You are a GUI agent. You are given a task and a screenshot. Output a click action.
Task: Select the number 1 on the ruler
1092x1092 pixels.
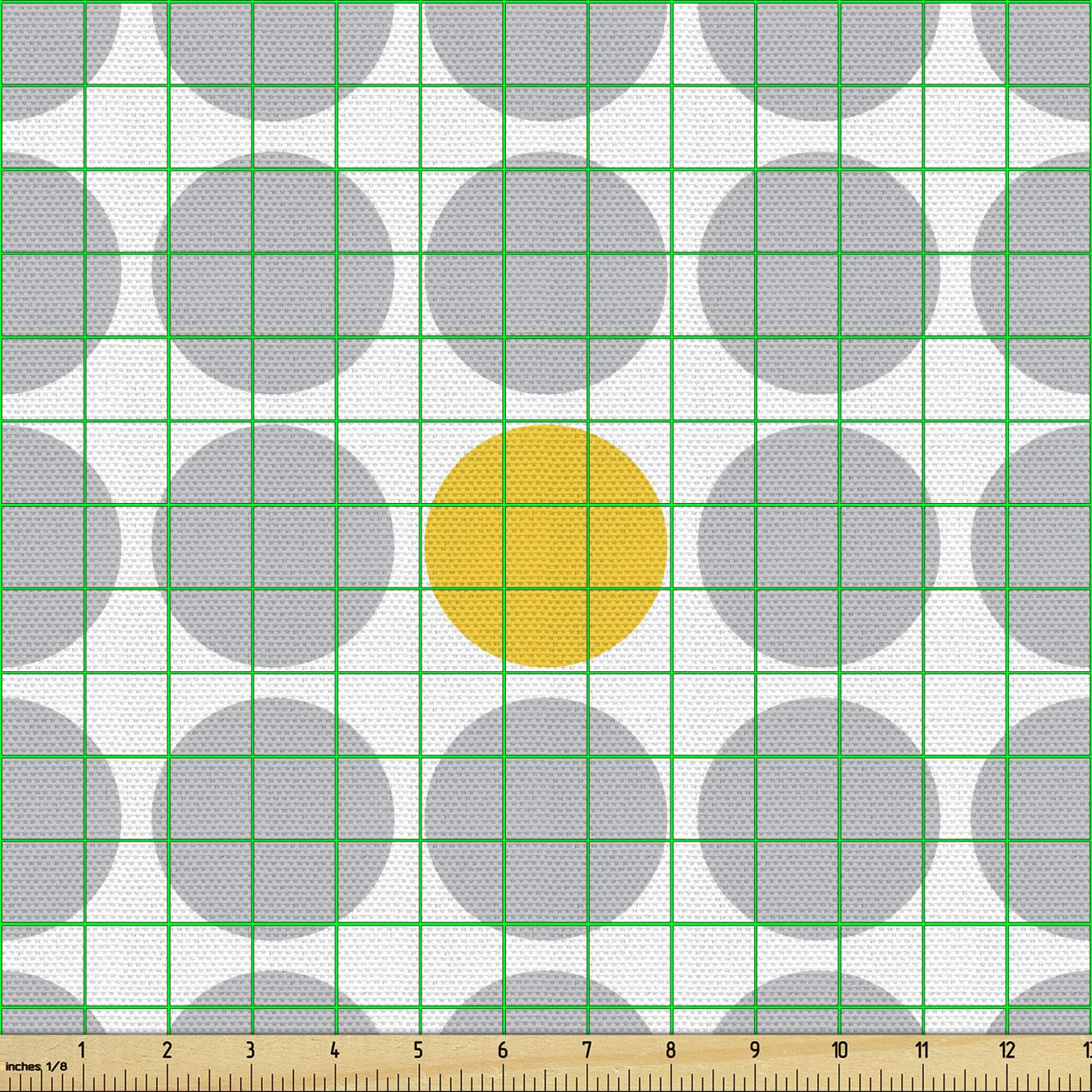pyautogui.click(x=83, y=1051)
